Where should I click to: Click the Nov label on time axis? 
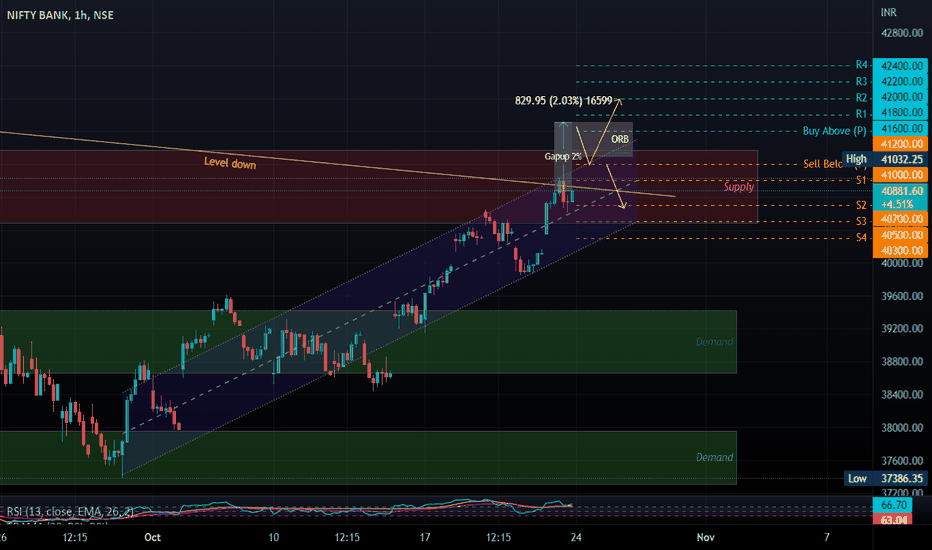pyautogui.click(x=706, y=537)
